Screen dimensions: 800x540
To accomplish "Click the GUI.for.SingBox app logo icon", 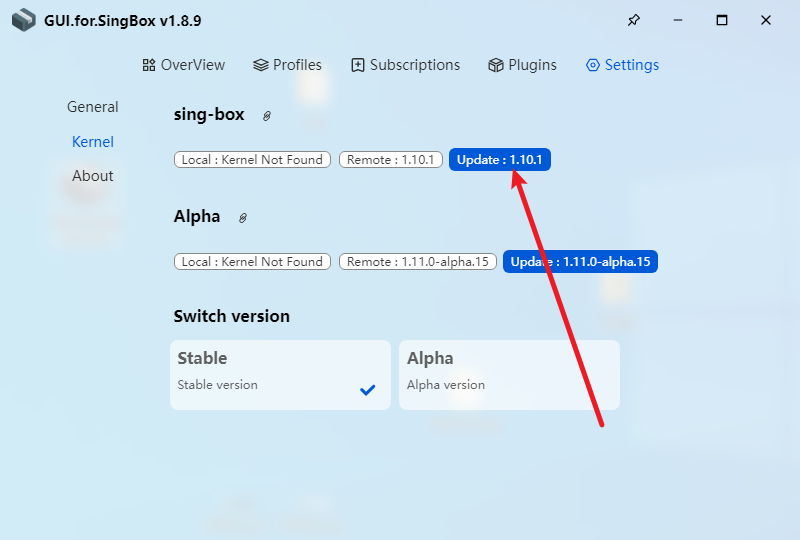I will point(24,20).
